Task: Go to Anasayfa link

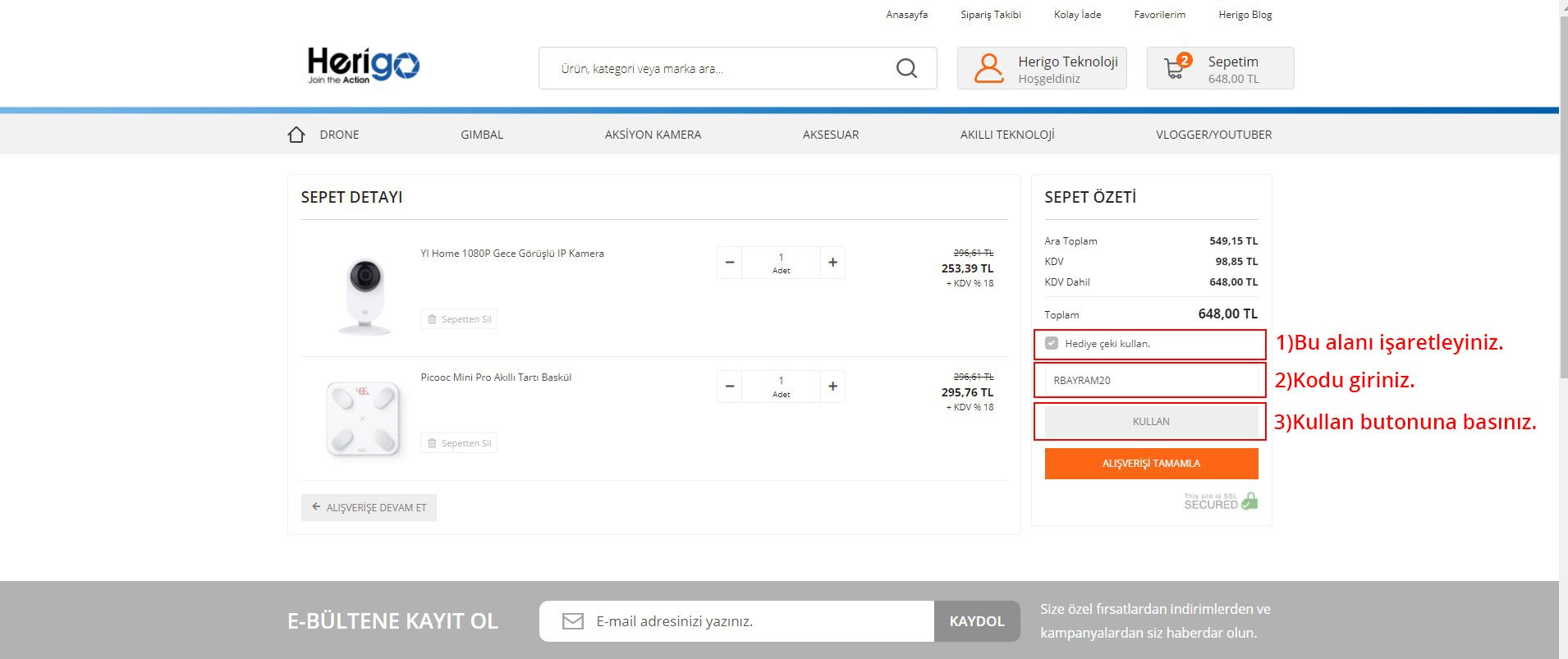Action: (906, 15)
